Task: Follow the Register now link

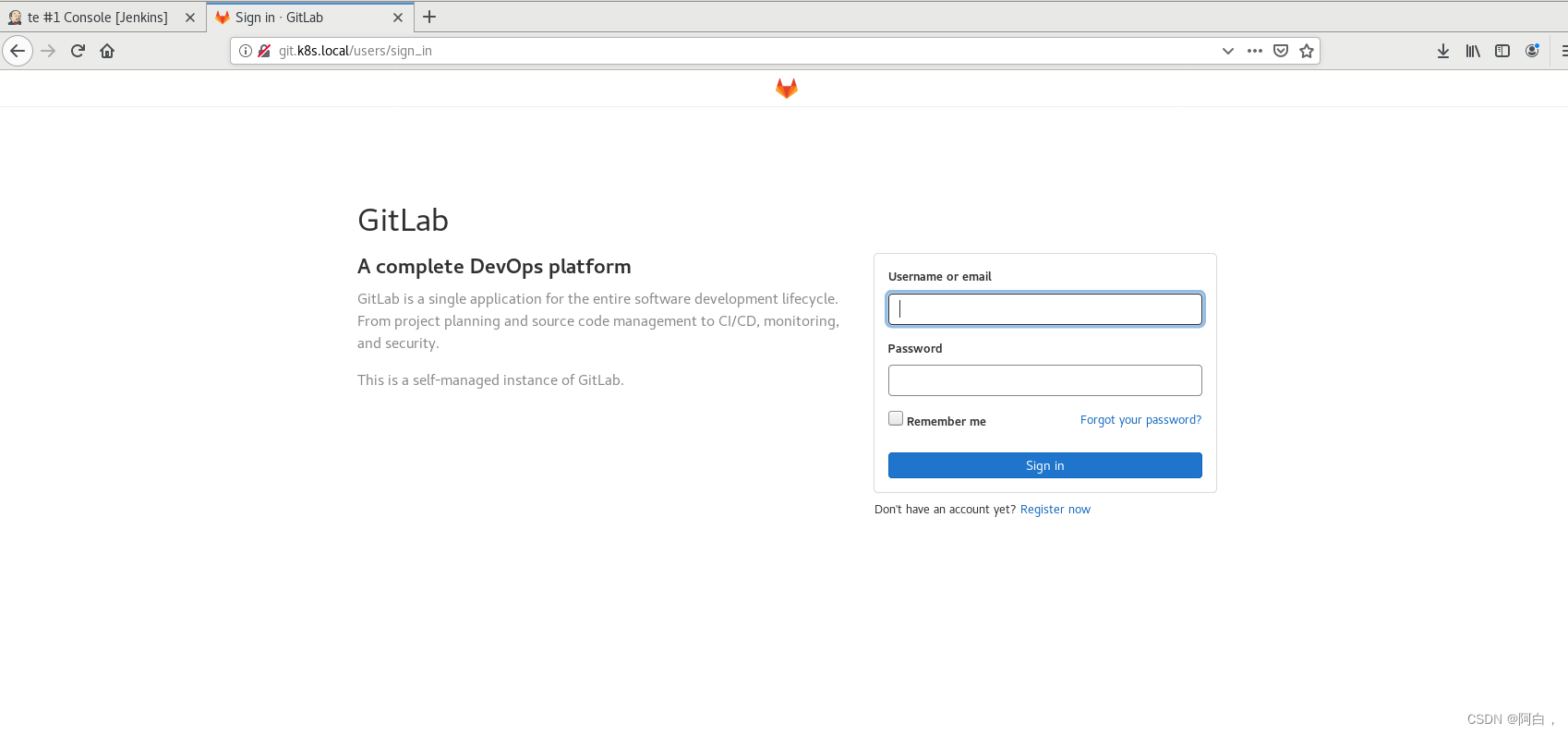Action: point(1055,510)
